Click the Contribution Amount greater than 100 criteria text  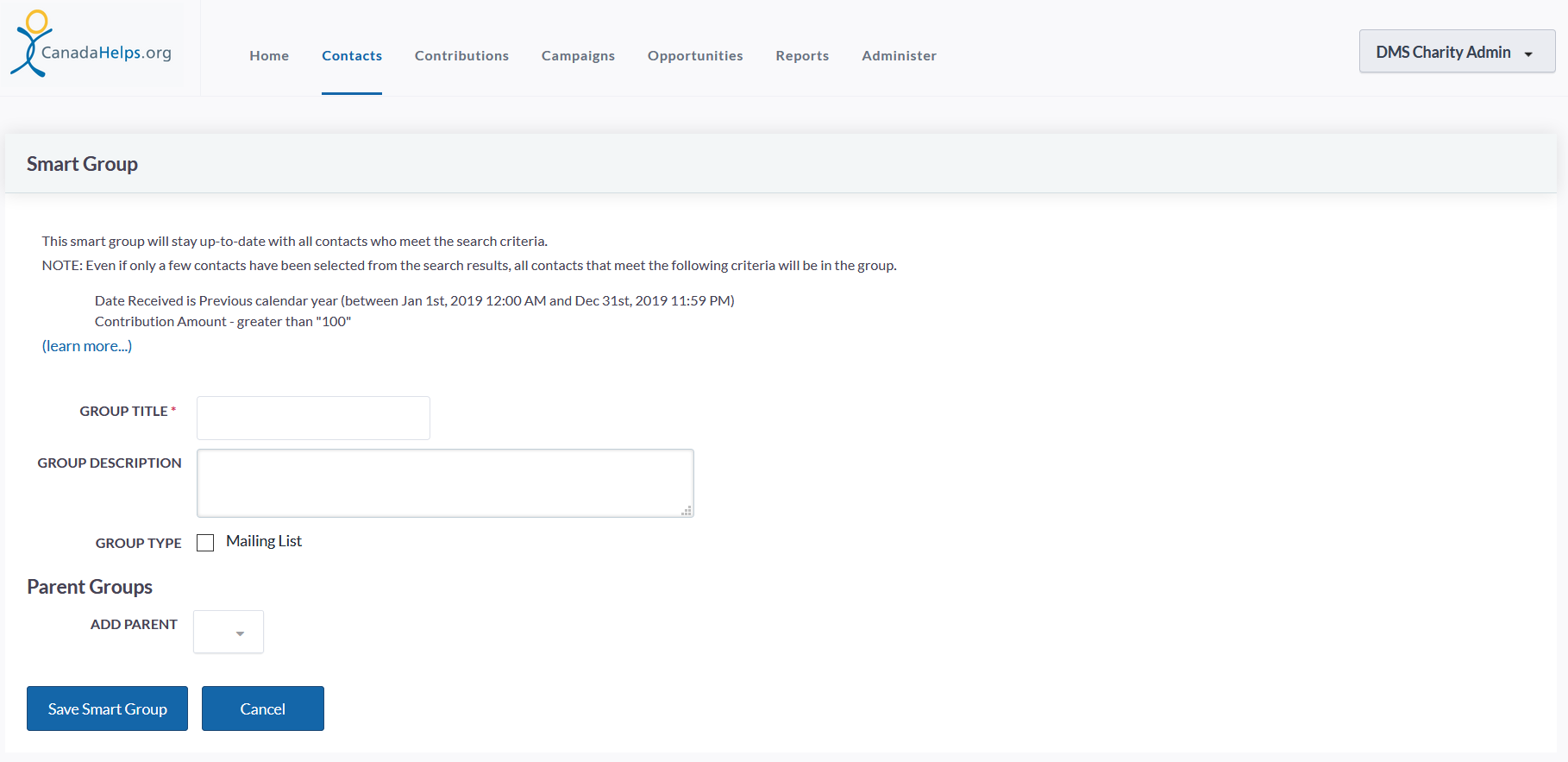coord(223,322)
